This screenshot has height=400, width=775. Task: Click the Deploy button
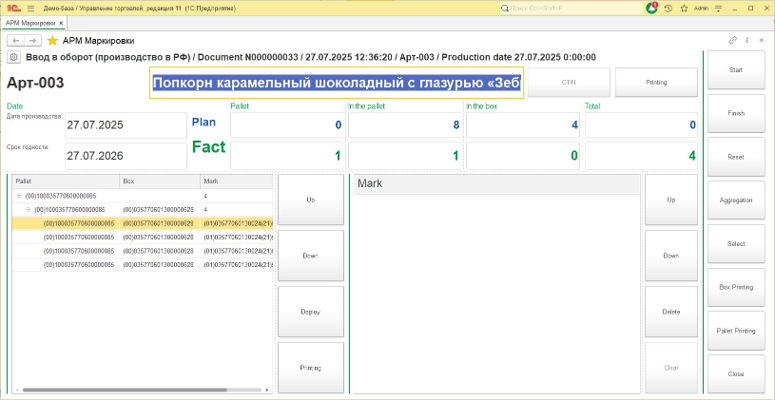[310, 312]
